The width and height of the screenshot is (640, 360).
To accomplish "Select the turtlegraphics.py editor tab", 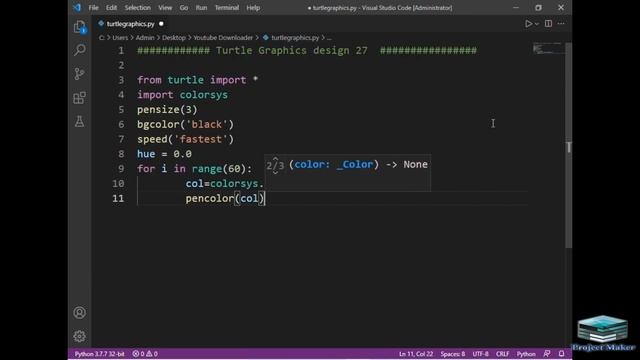I will [131, 24].
